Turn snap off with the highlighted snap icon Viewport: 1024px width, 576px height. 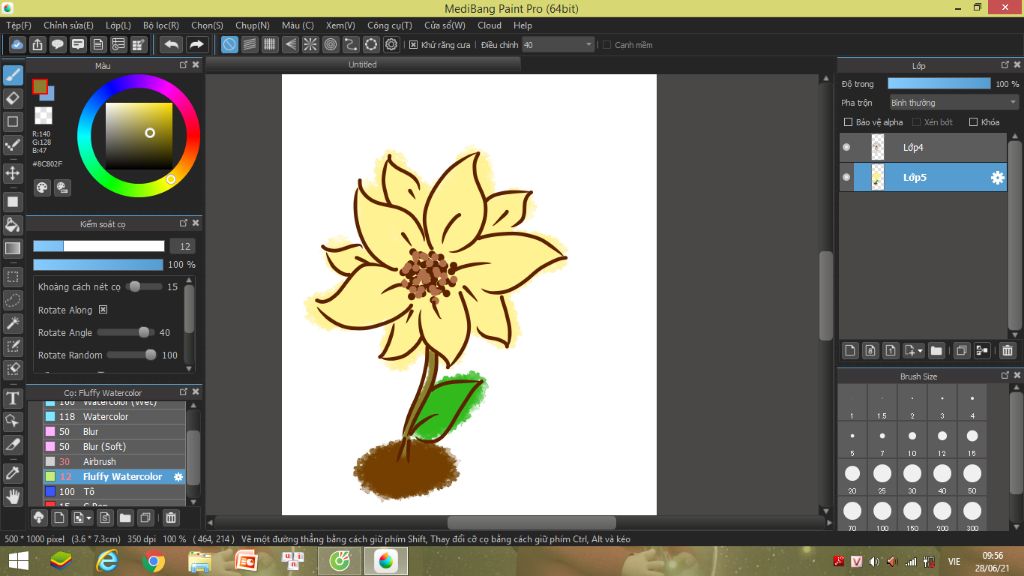click(x=229, y=44)
